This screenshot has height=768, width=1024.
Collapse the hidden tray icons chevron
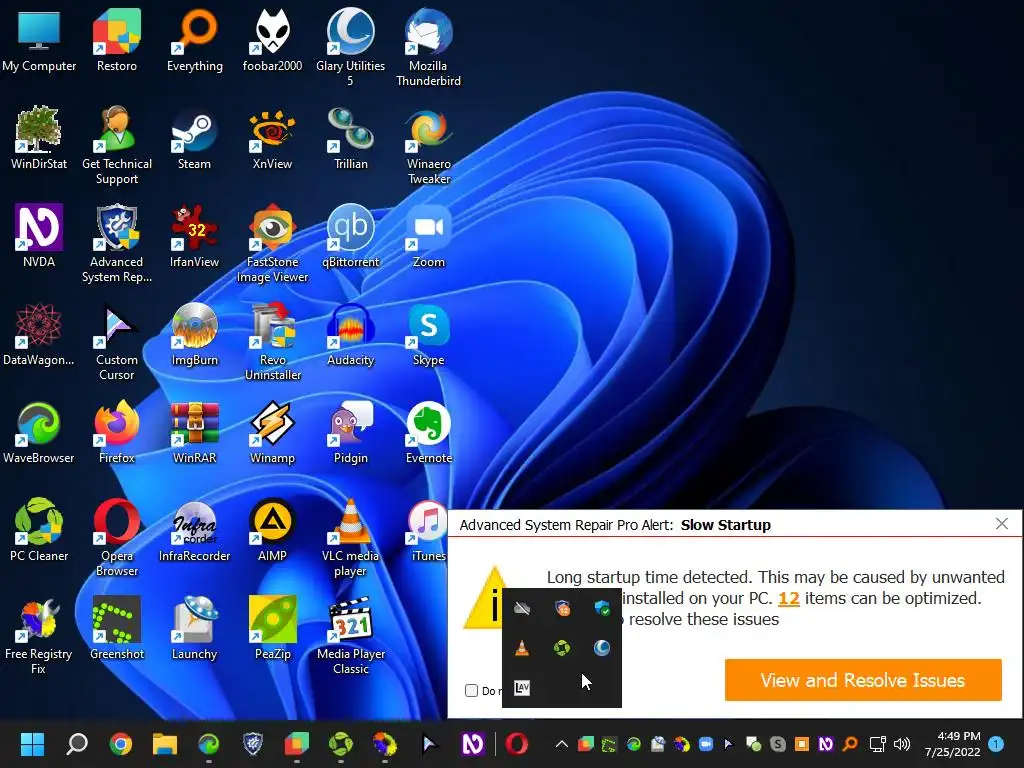[x=561, y=744]
